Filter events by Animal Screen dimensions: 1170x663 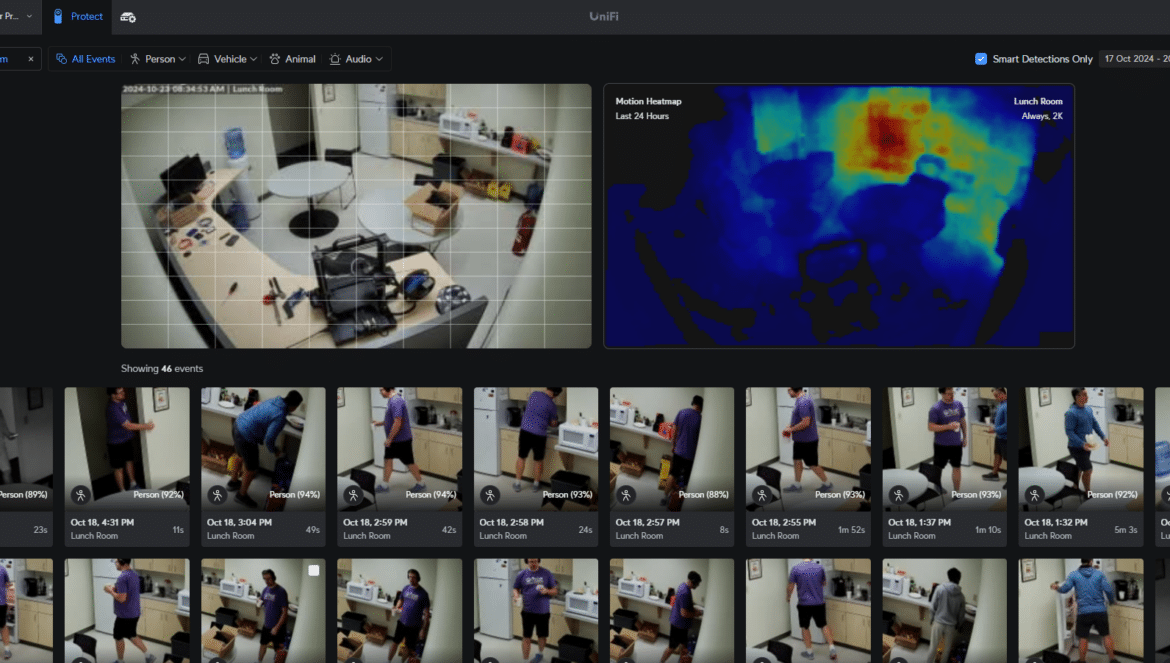click(292, 59)
